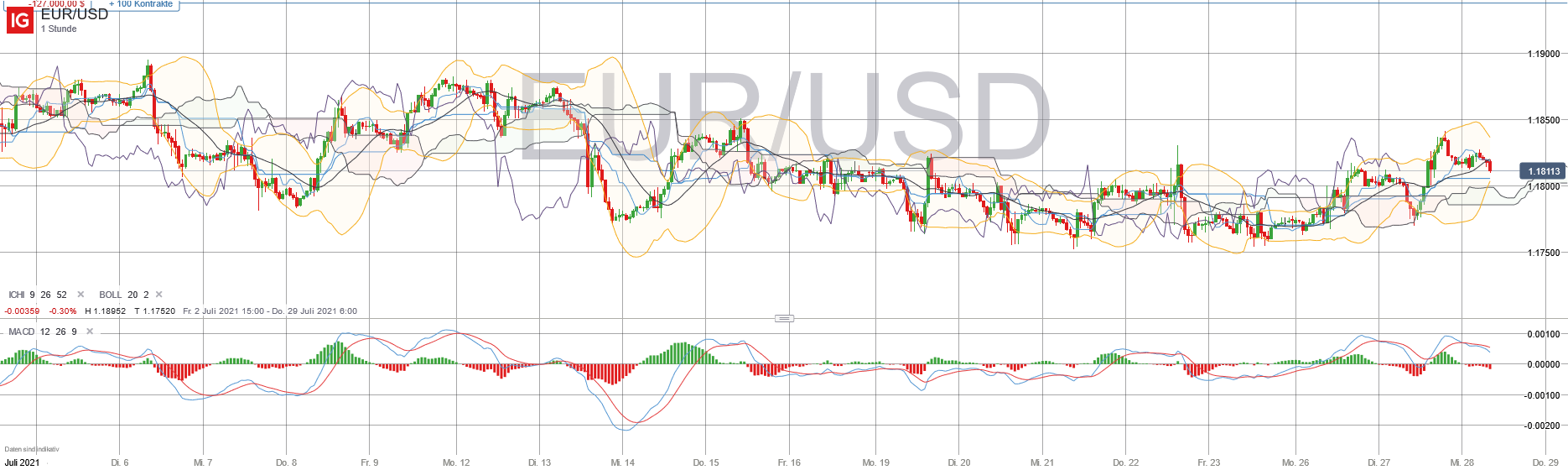The height and width of the screenshot is (470, 1568).
Task: Grab the panel divider handle above MACD
Action: (784, 318)
